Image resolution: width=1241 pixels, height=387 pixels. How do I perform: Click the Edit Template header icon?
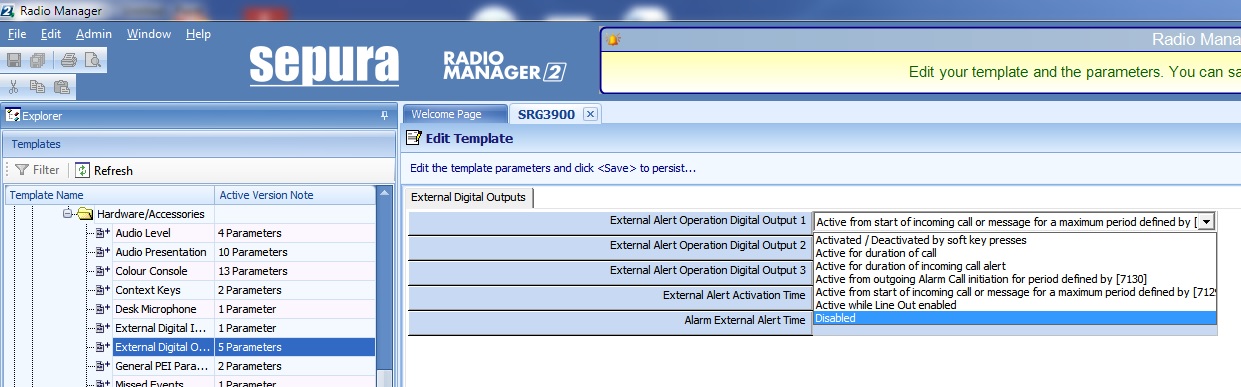click(x=413, y=139)
